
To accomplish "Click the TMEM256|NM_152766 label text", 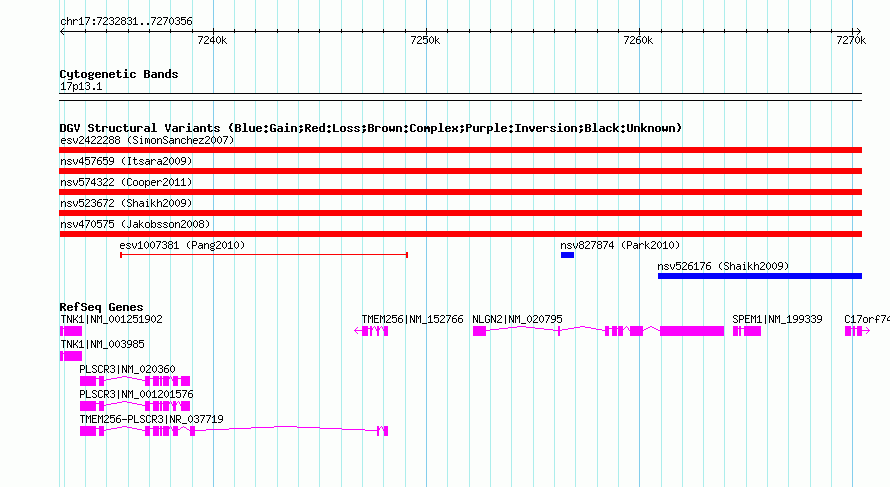I will pos(413,319).
